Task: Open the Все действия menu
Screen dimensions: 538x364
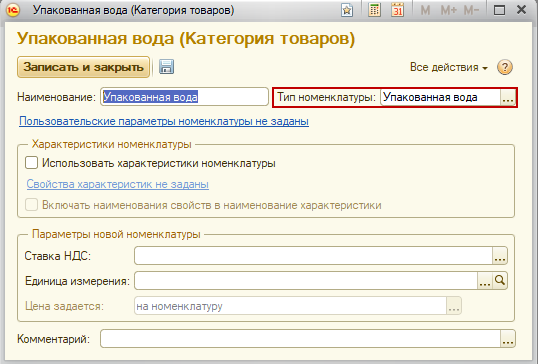Action: 449,67
